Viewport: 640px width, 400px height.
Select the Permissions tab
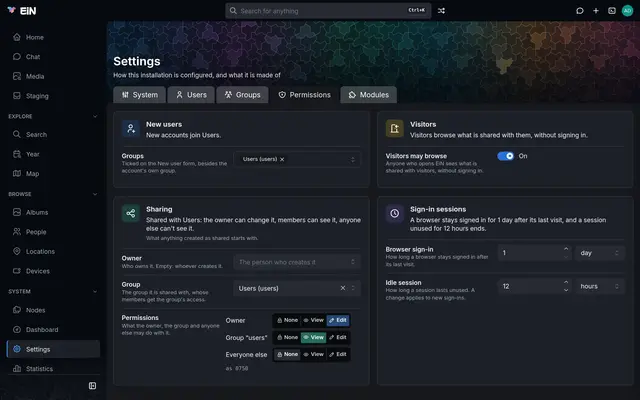[304, 95]
